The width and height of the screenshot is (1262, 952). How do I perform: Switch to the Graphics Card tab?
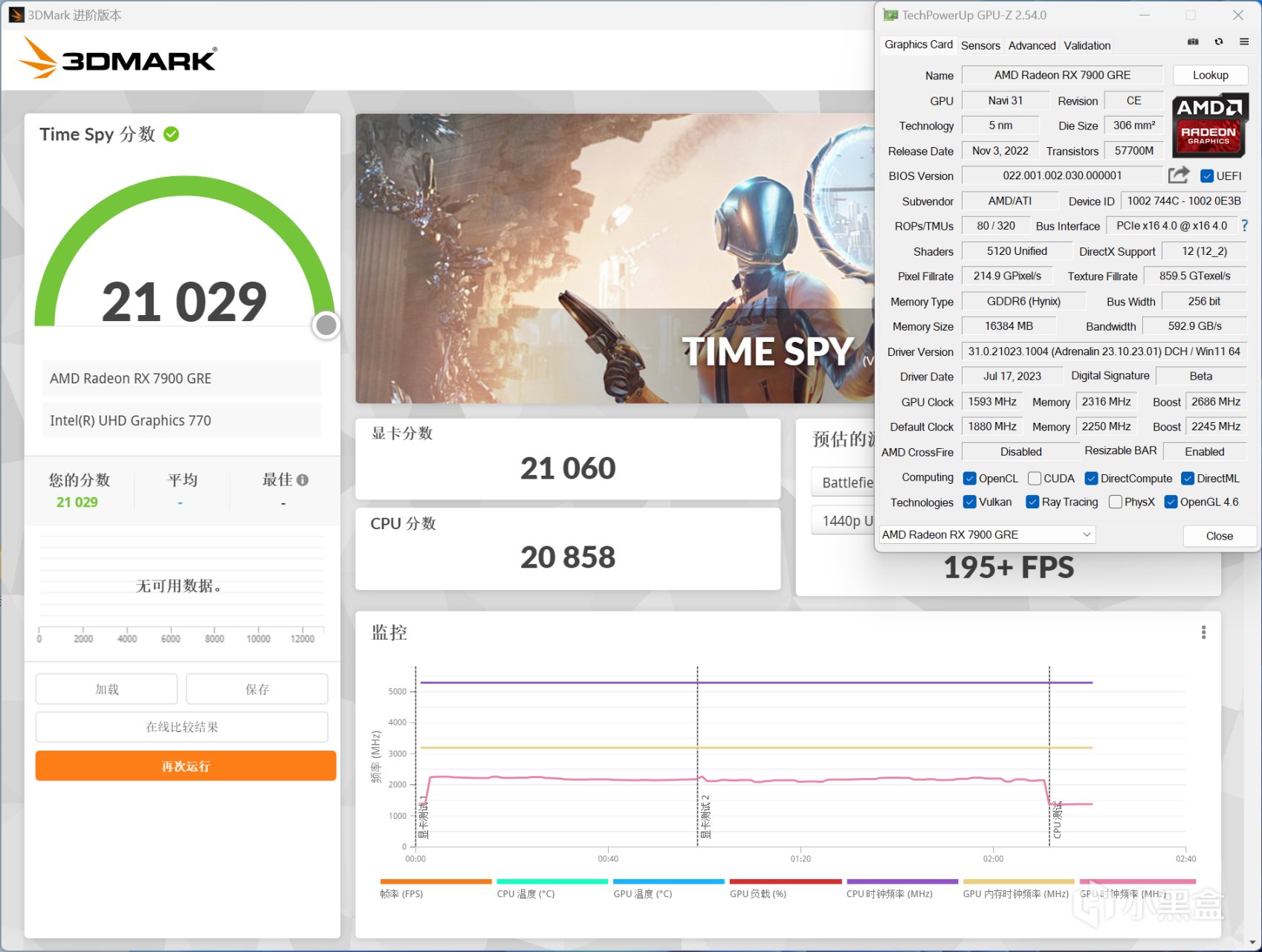coord(919,45)
